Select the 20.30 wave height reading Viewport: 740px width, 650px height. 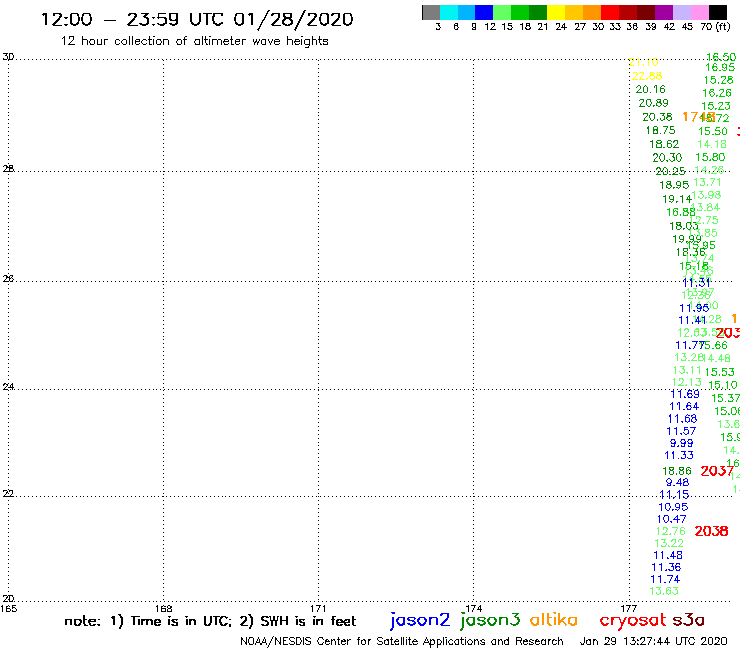[667, 158]
